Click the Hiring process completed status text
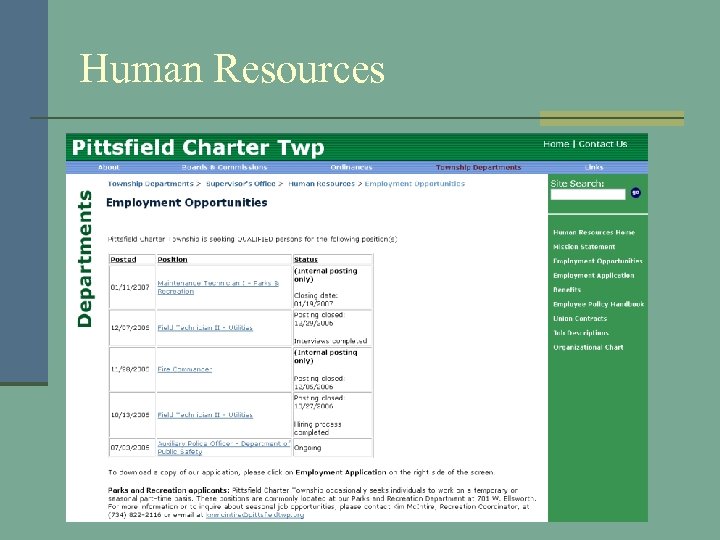The height and width of the screenshot is (540, 720). click(x=317, y=428)
